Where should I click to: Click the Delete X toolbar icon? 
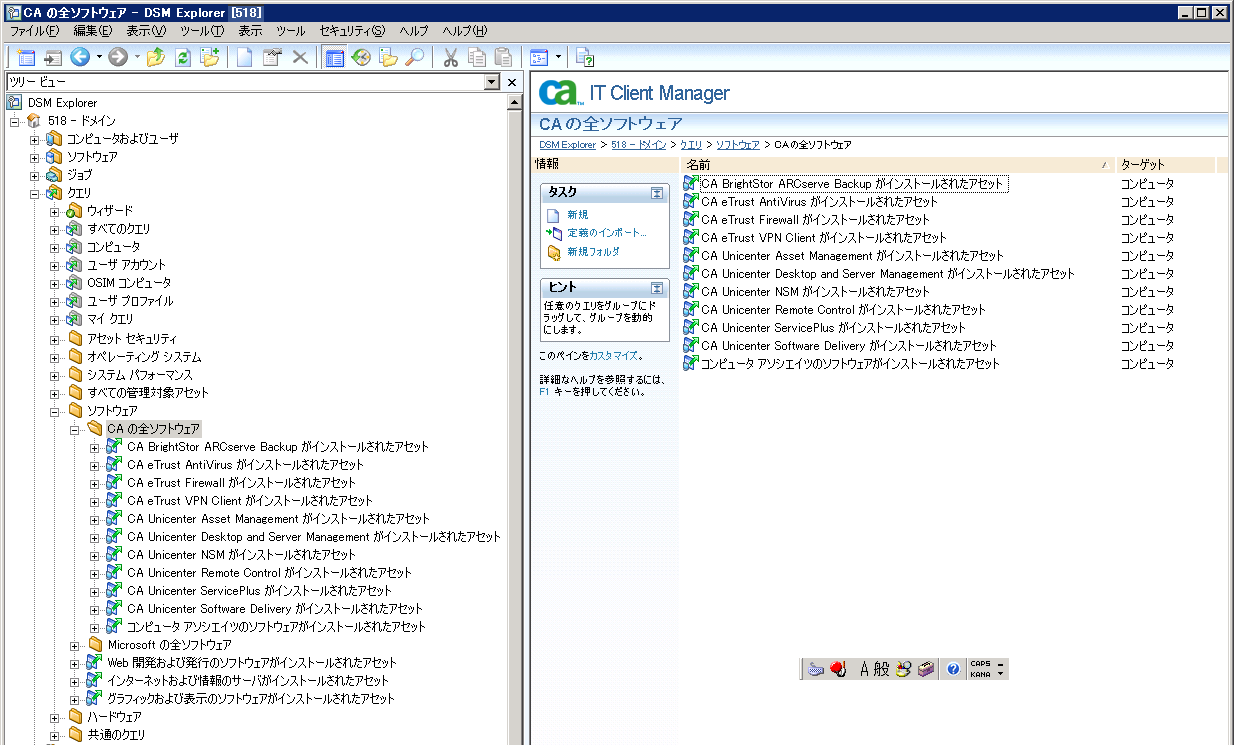pos(299,58)
